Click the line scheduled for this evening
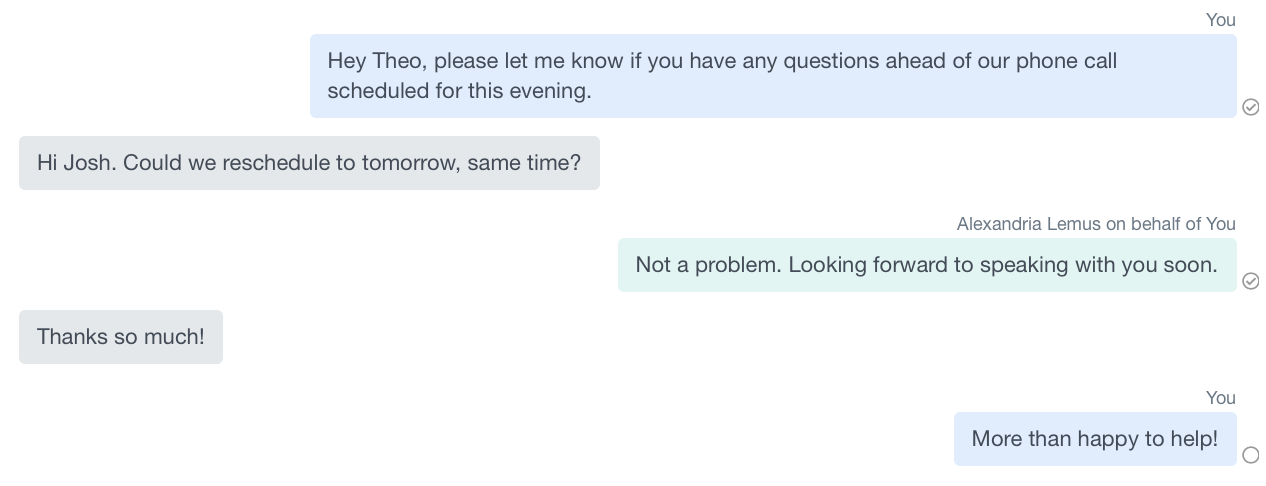The height and width of the screenshot is (486, 1266). pyautogui.click(x=460, y=91)
